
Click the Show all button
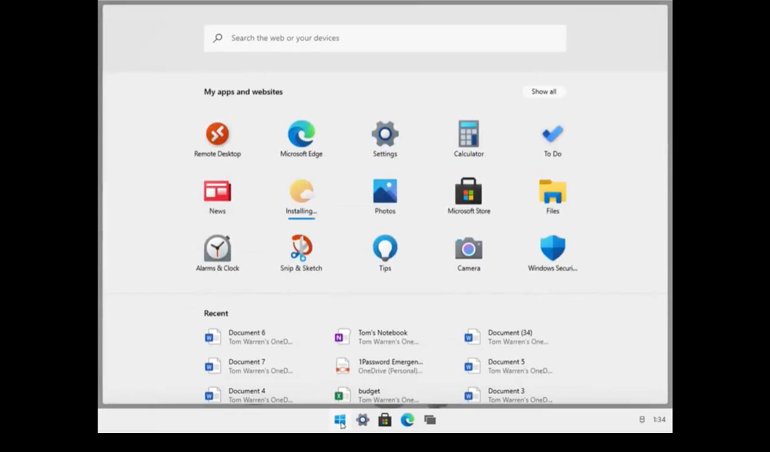544,92
